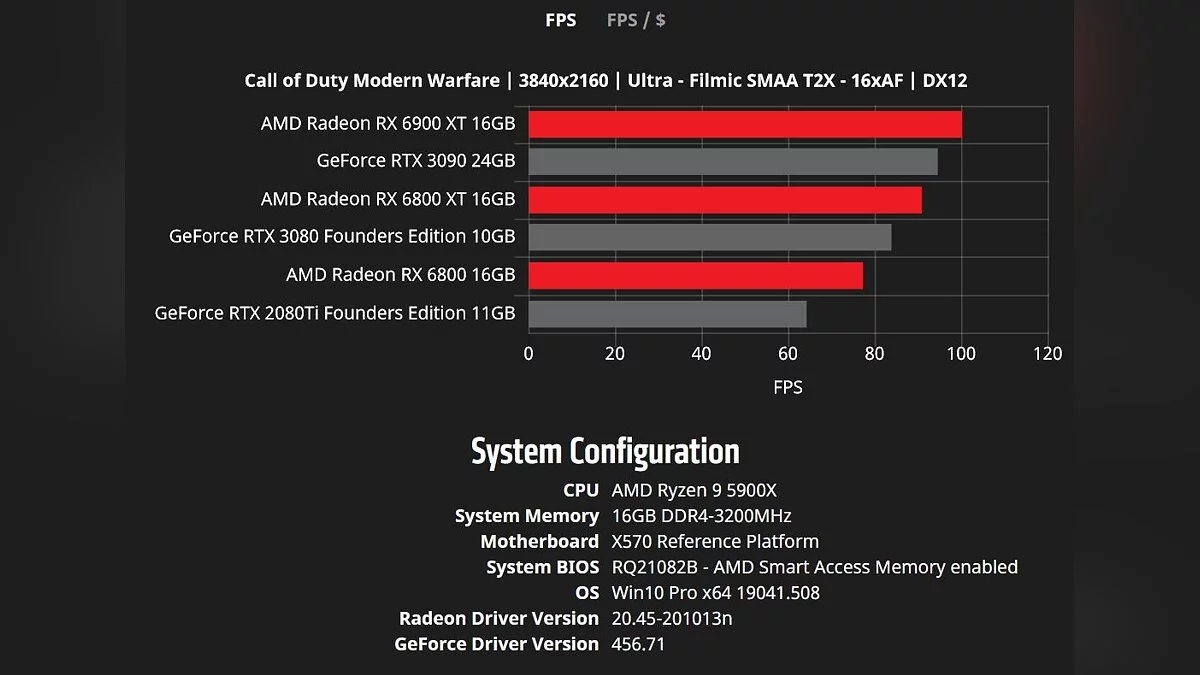Select the GeForce RTX 3090 24GB bar
The width and height of the screenshot is (1200, 675).
coord(733,161)
